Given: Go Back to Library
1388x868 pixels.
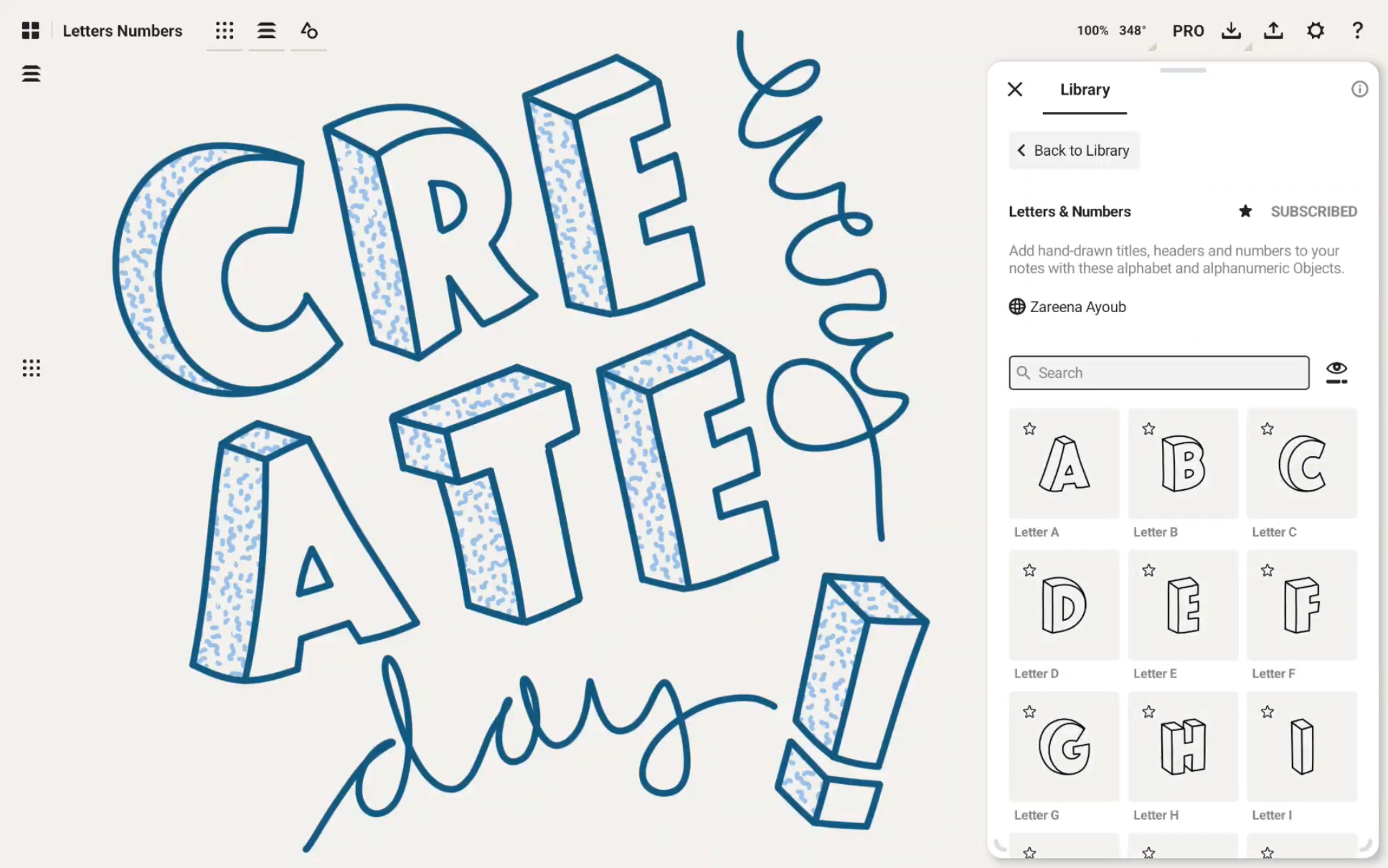Looking at the screenshot, I should pyautogui.click(x=1074, y=151).
